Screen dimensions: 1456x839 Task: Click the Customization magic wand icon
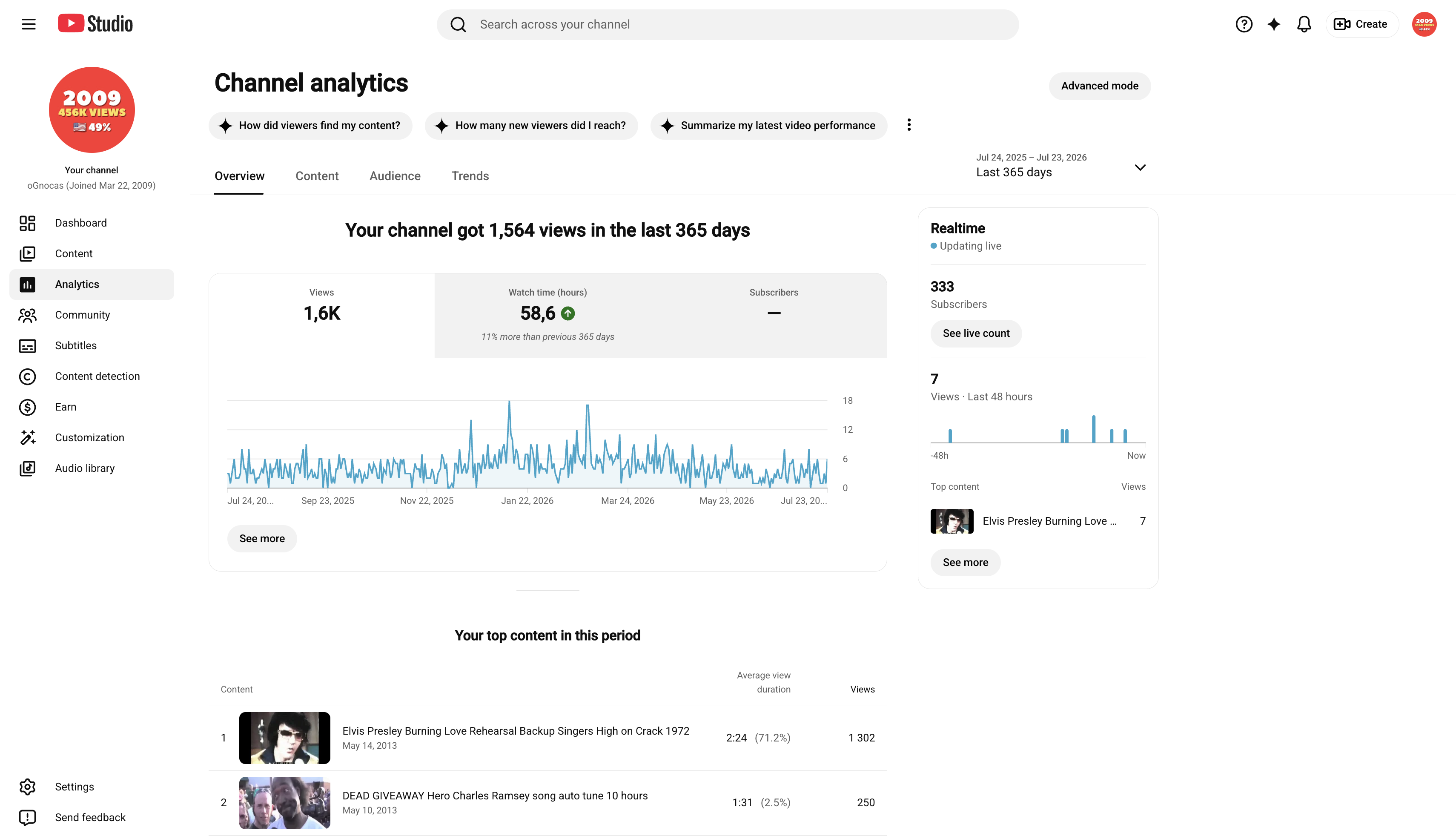click(x=27, y=437)
